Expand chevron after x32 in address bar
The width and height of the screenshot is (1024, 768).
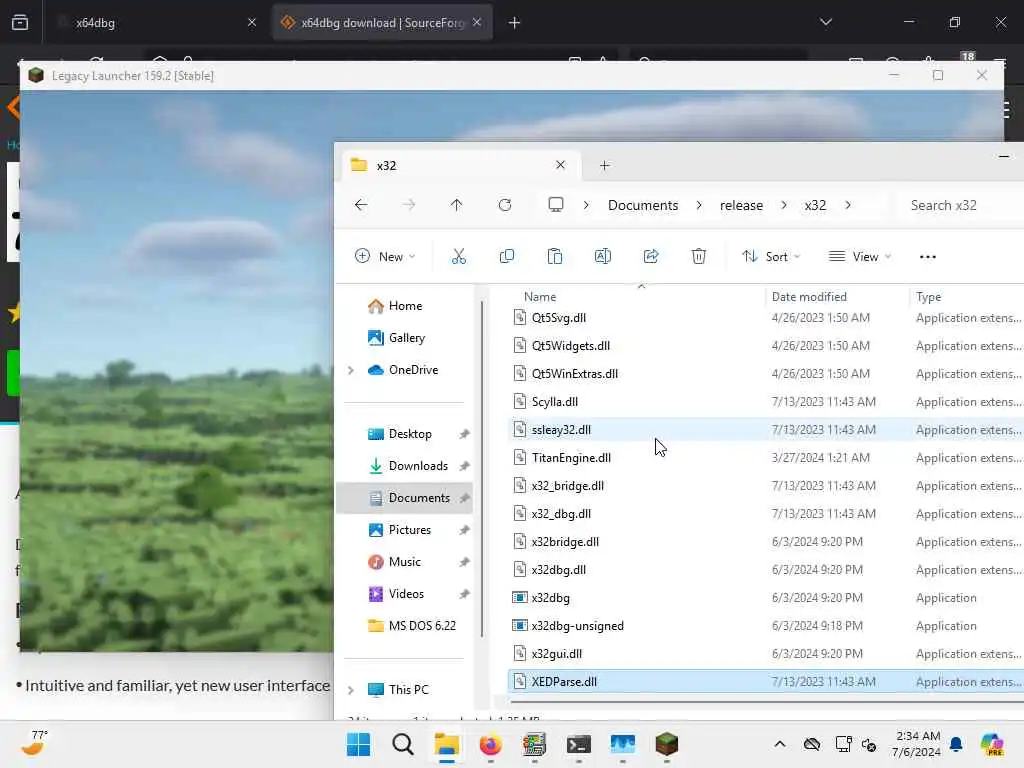(848, 205)
